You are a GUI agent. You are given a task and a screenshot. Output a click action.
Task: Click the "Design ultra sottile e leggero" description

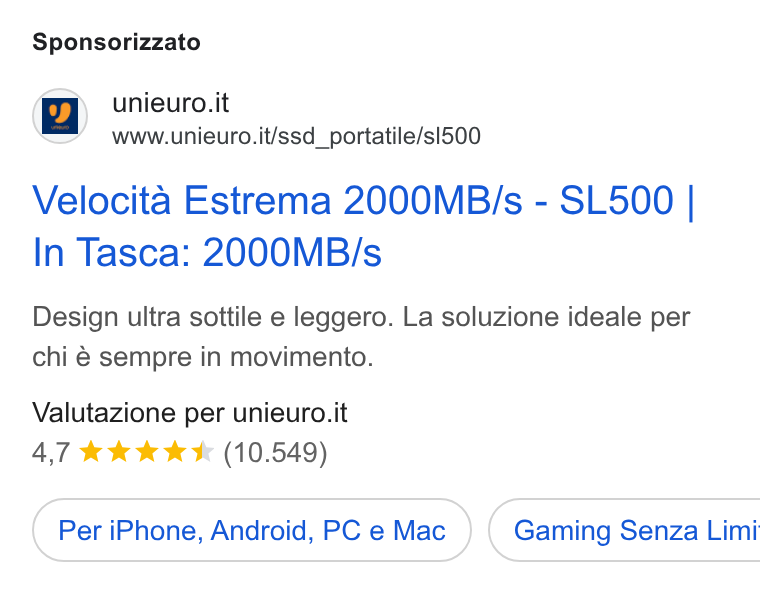pyautogui.click(x=210, y=317)
